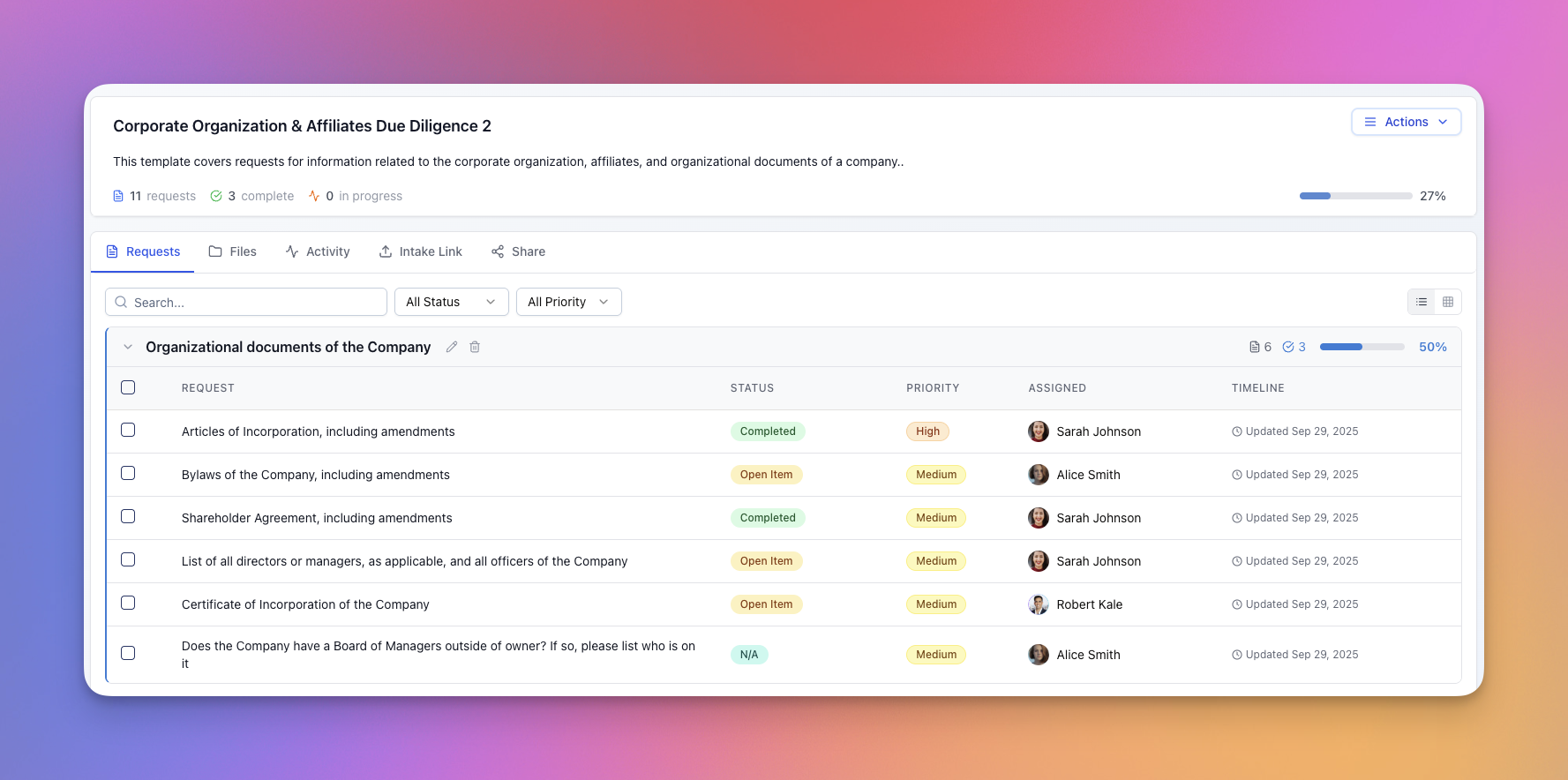Click Robert Kale's avatar picture
The height and width of the screenshot is (780, 1568).
tap(1039, 604)
